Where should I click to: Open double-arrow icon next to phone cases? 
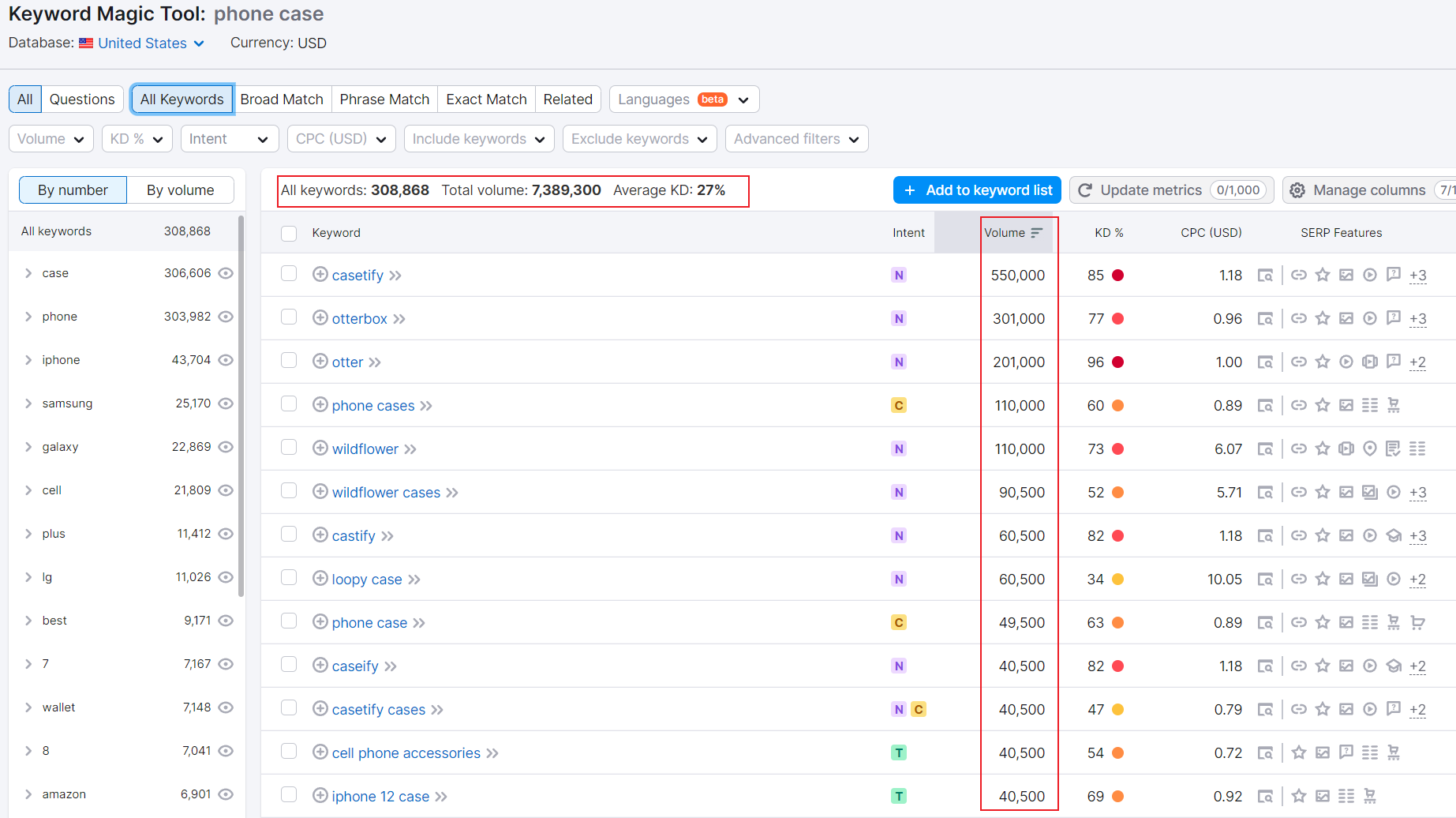pos(426,406)
